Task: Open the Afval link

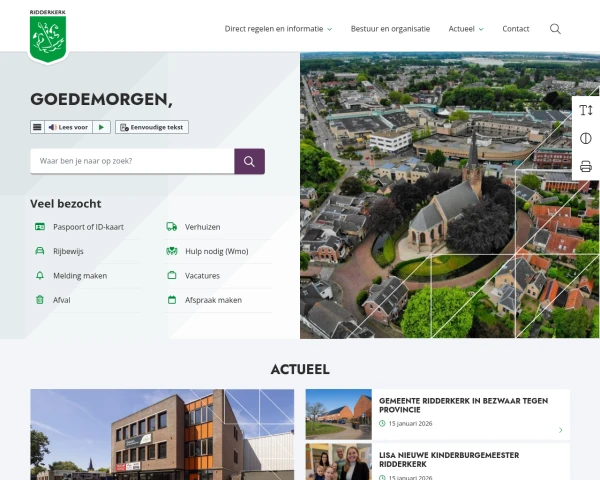Action: pos(62,300)
